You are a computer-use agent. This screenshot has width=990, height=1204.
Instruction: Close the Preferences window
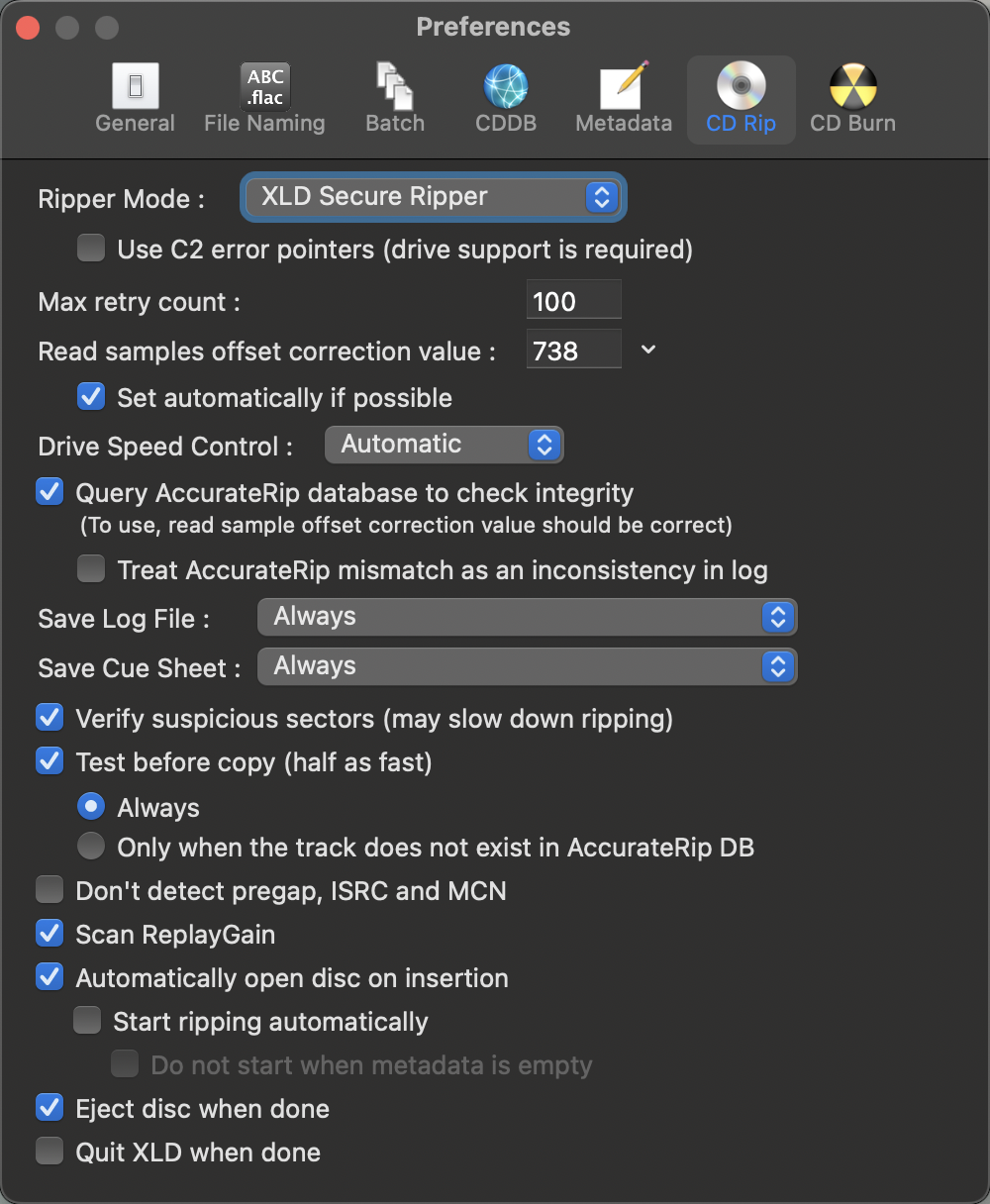[x=28, y=28]
